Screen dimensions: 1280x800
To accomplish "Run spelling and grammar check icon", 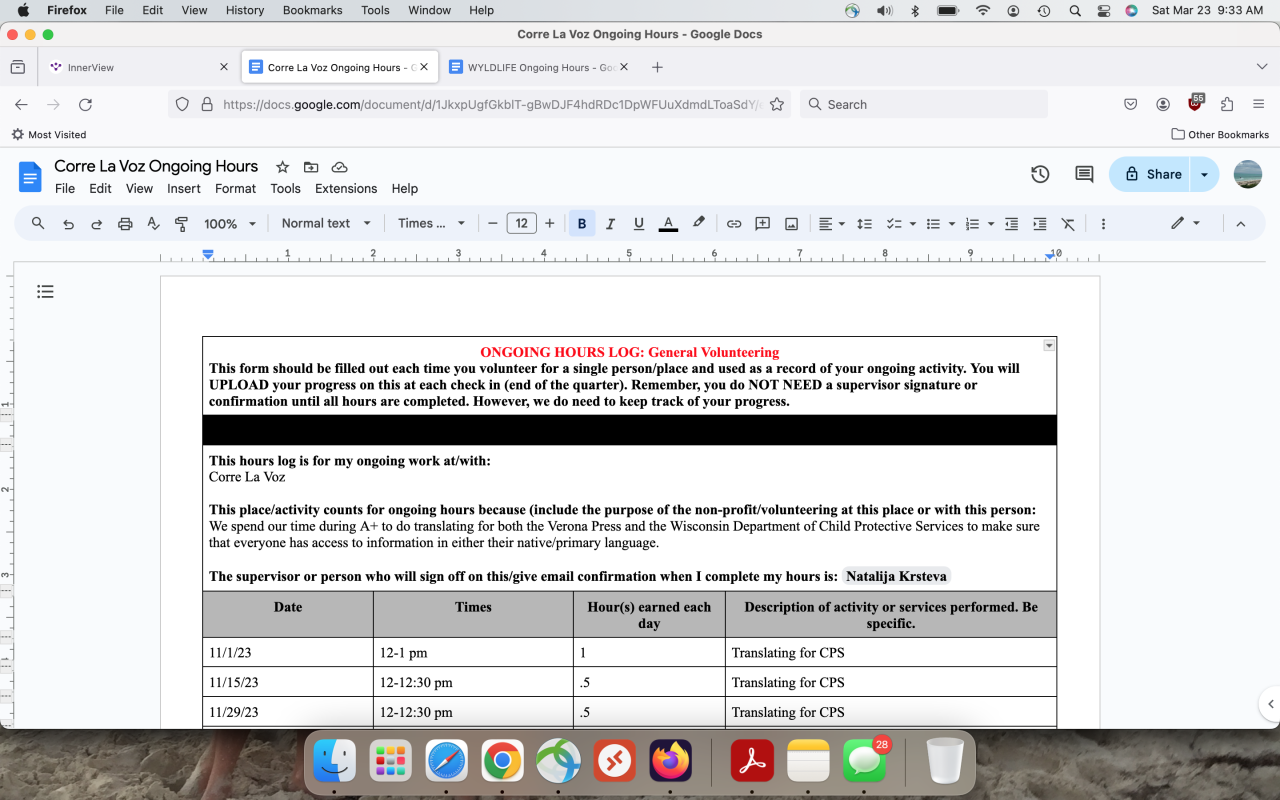I will click(153, 223).
